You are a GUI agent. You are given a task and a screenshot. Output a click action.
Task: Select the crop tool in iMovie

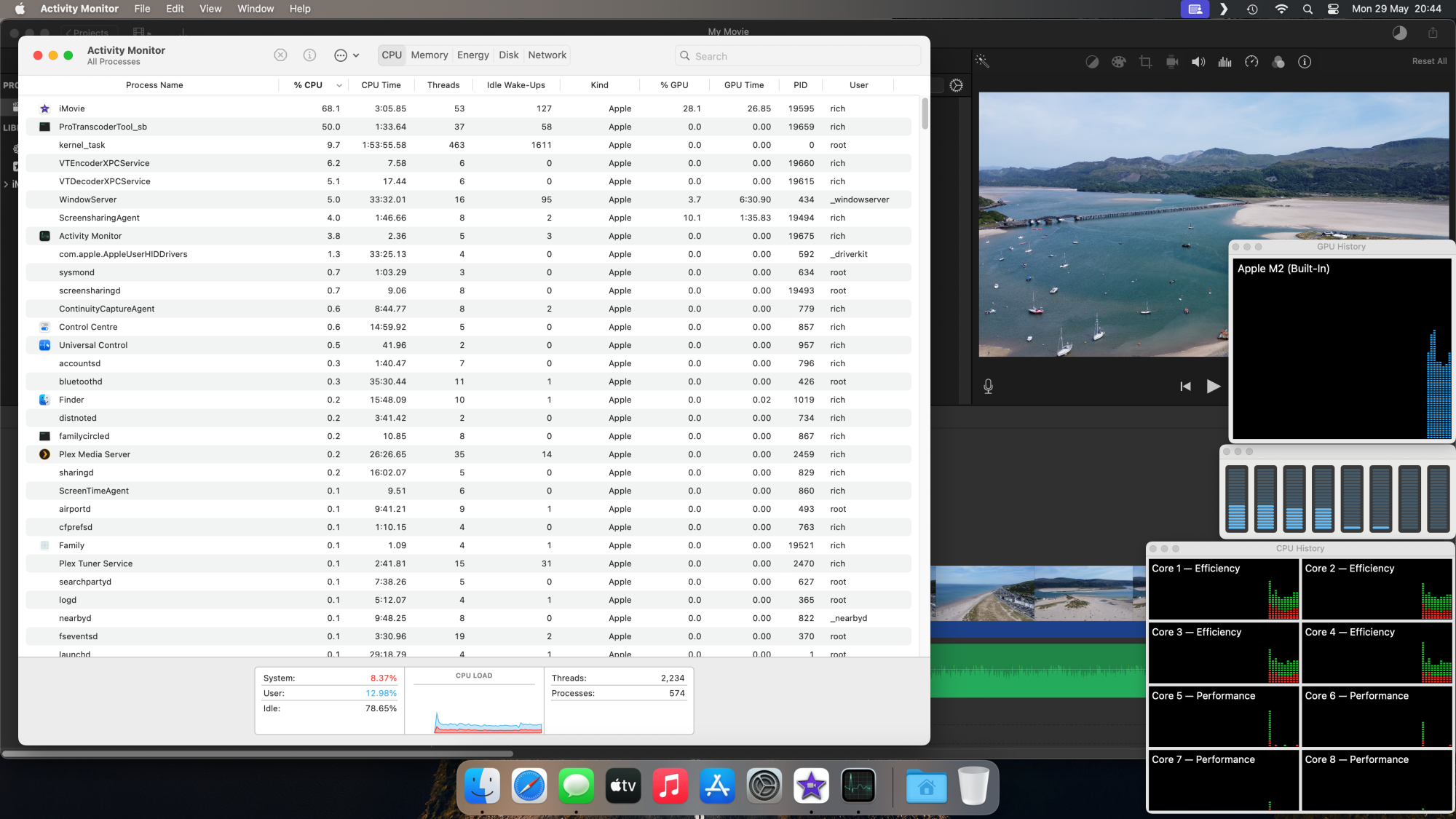(1145, 62)
